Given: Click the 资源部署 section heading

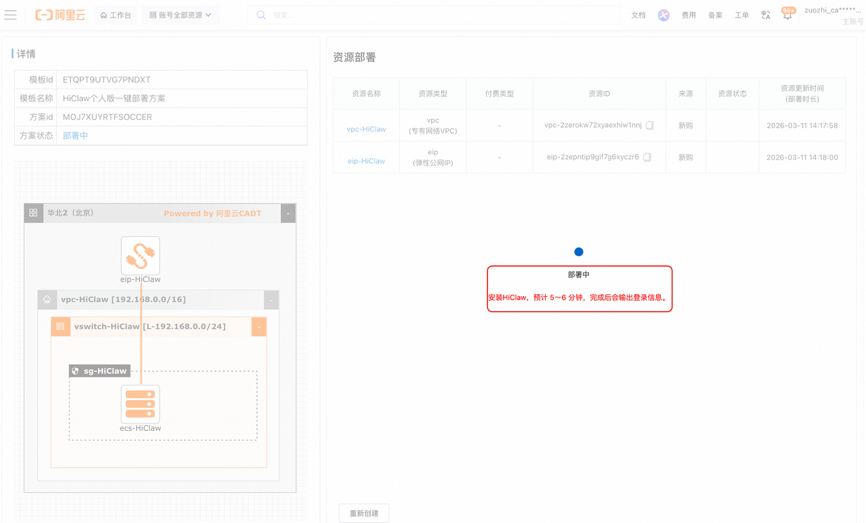Looking at the screenshot, I should coord(354,57).
